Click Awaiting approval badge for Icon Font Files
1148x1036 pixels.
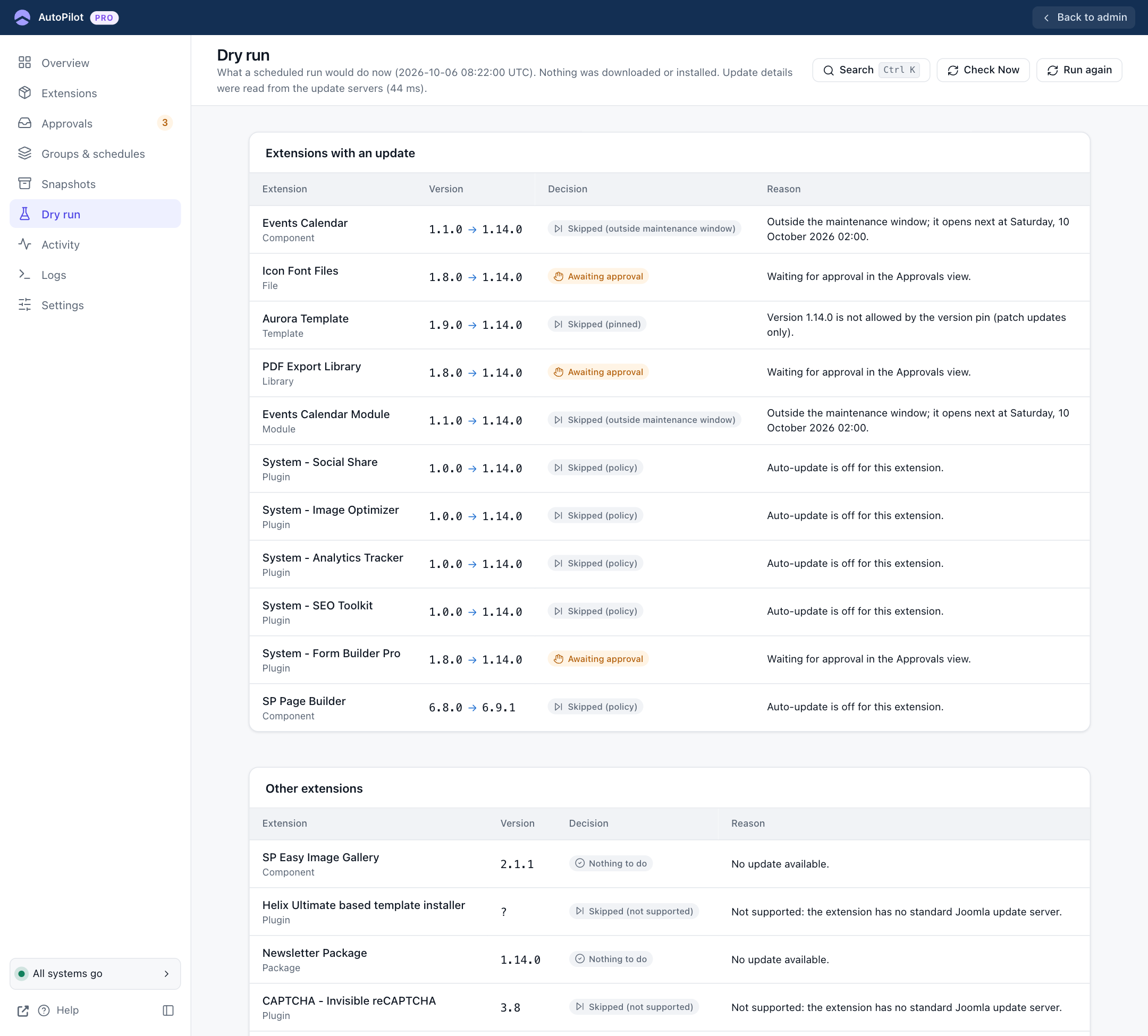pos(598,277)
